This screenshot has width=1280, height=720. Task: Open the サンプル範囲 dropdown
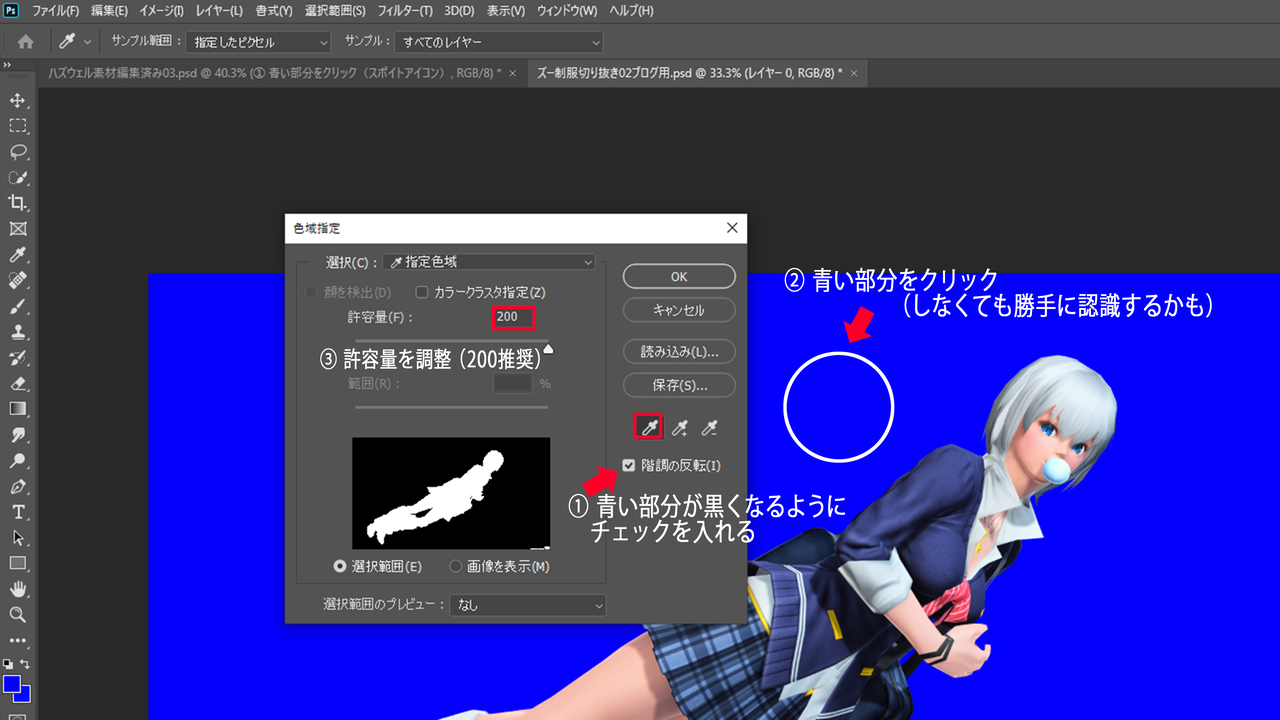(258, 42)
